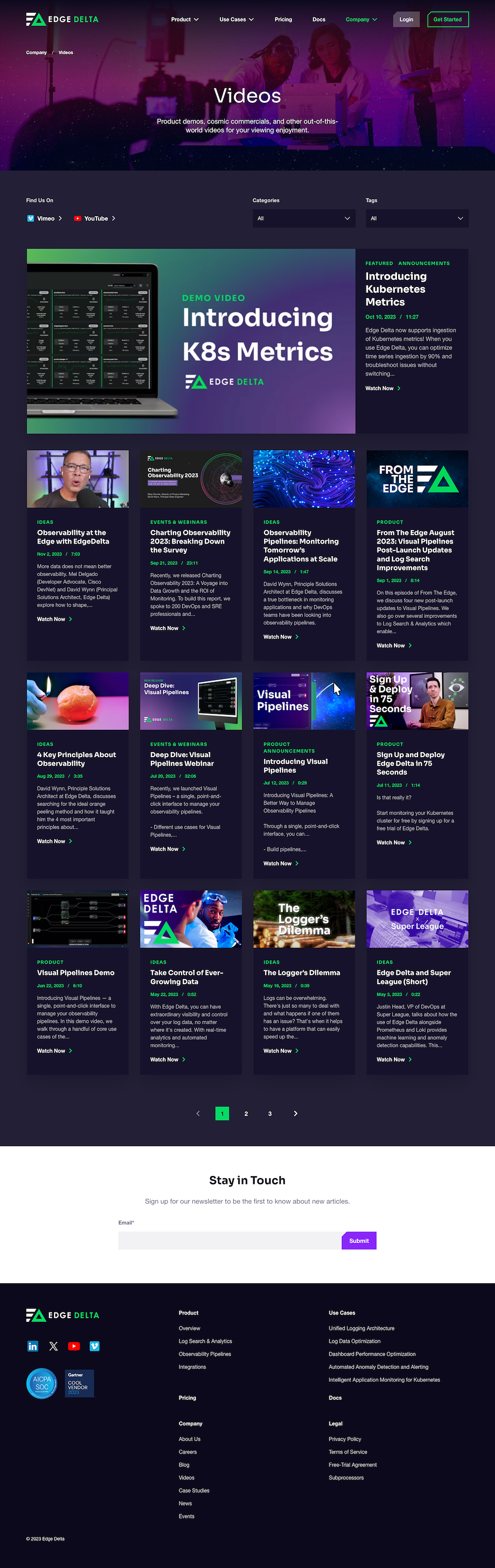Open the Logger's Dilemma video thumbnail
The image size is (495, 1568).
(x=304, y=919)
